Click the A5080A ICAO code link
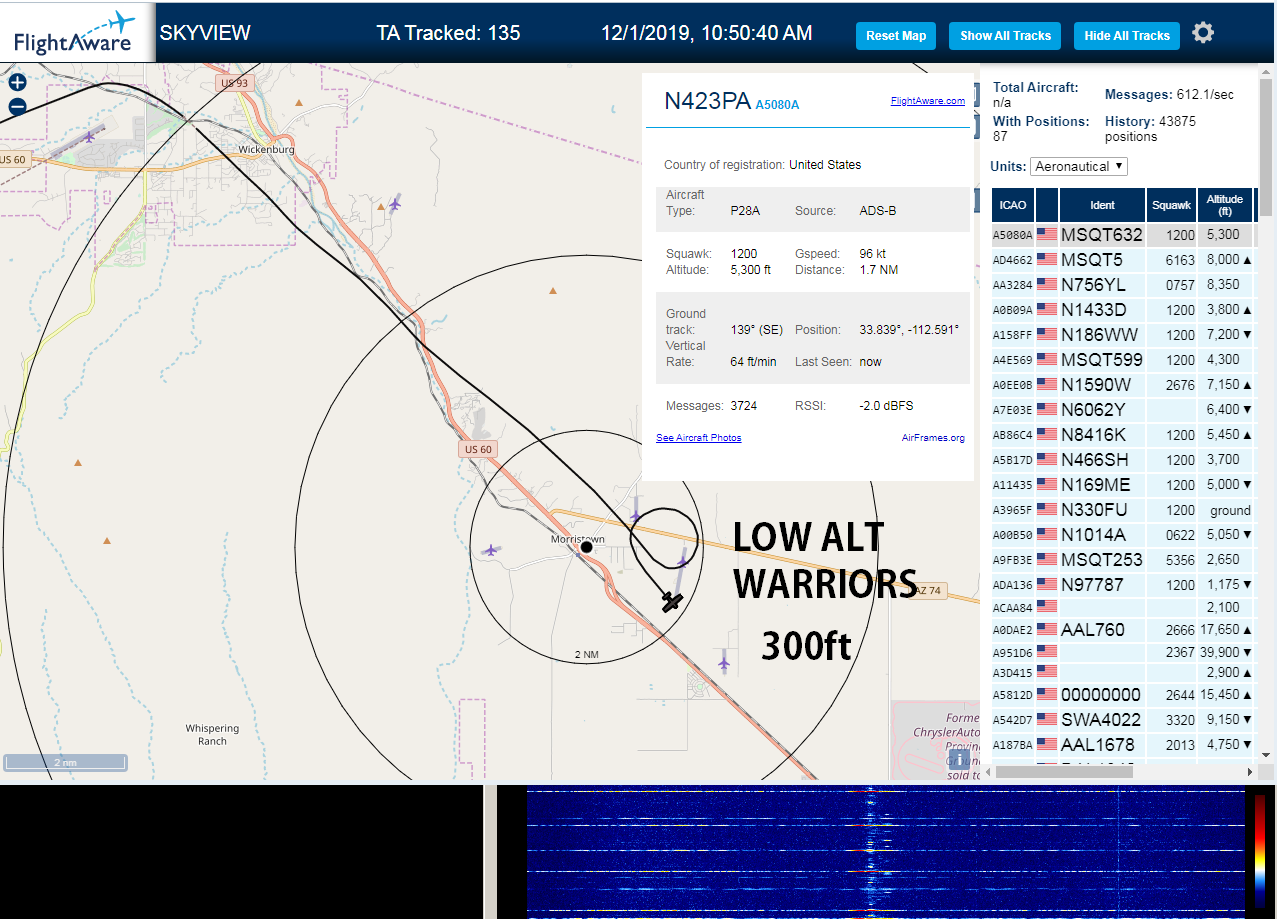Image resolution: width=1277 pixels, height=919 pixels. click(777, 104)
